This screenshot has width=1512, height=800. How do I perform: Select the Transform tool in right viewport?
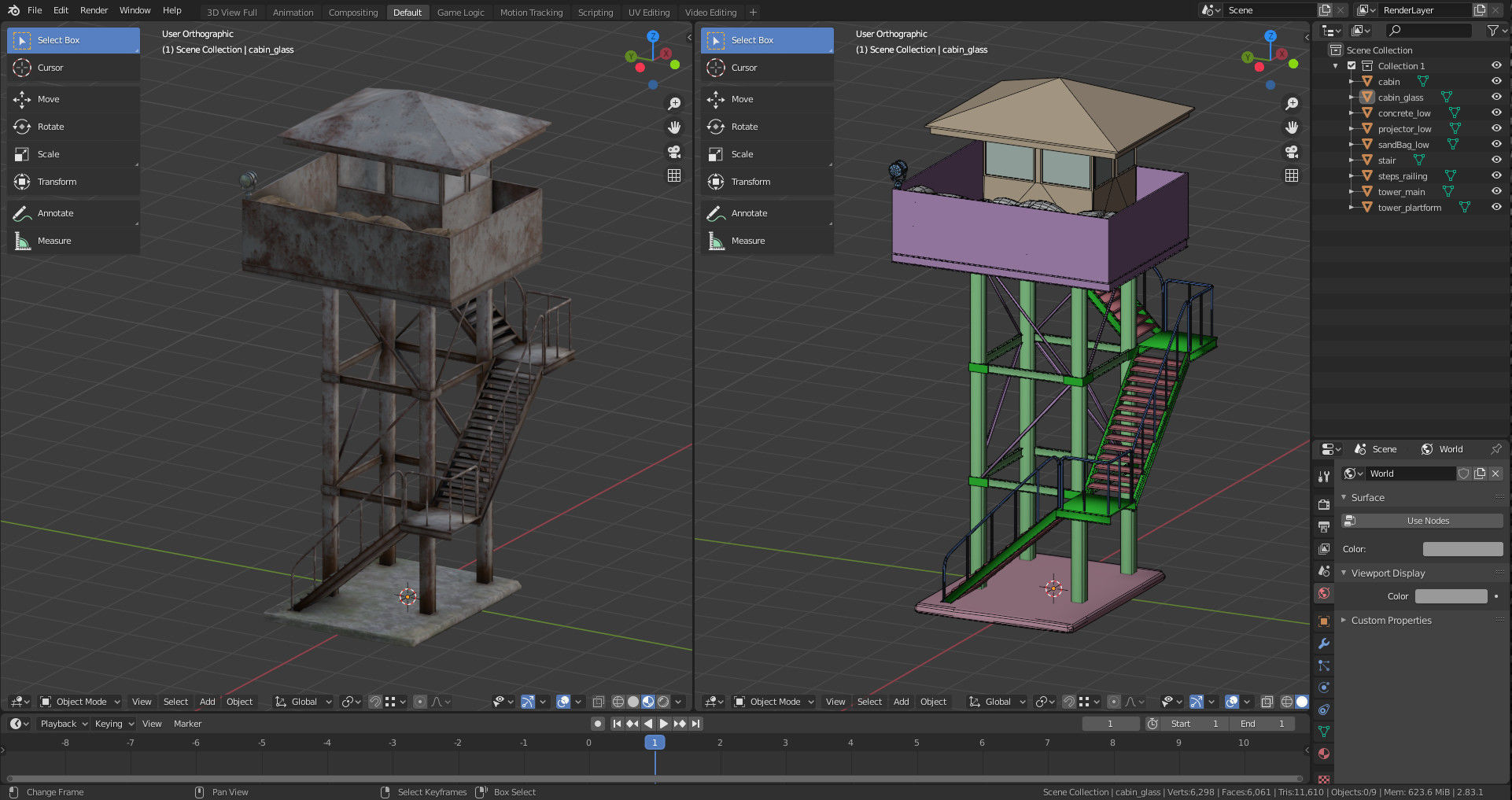767,182
